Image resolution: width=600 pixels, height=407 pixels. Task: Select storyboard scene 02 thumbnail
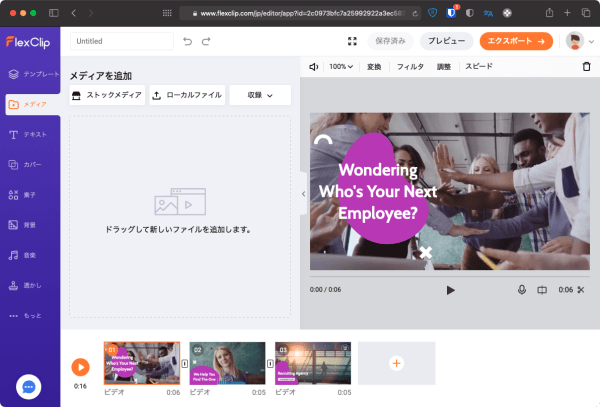(228, 363)
